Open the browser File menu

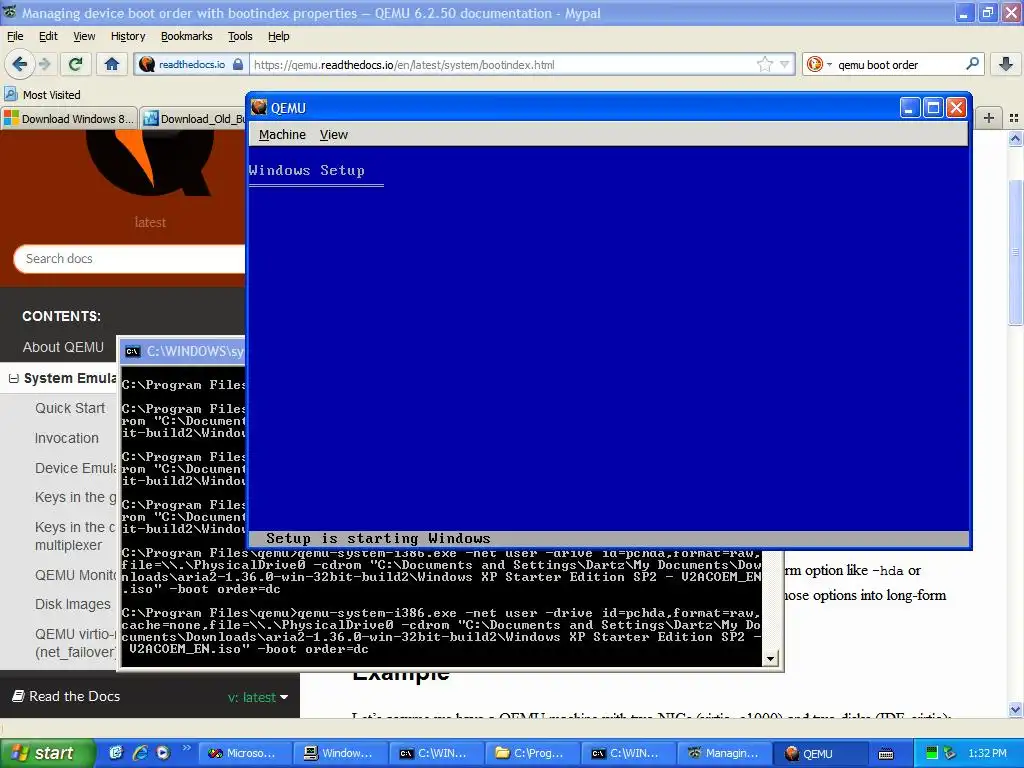[15, 36]
